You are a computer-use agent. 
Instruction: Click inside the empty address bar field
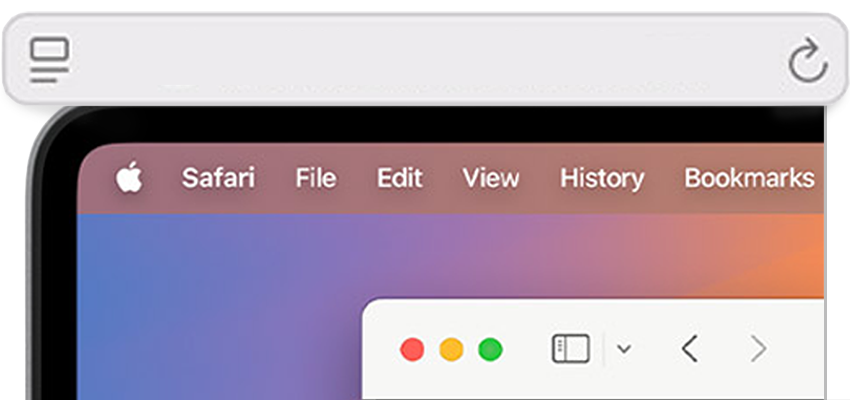tap(428, 60)
